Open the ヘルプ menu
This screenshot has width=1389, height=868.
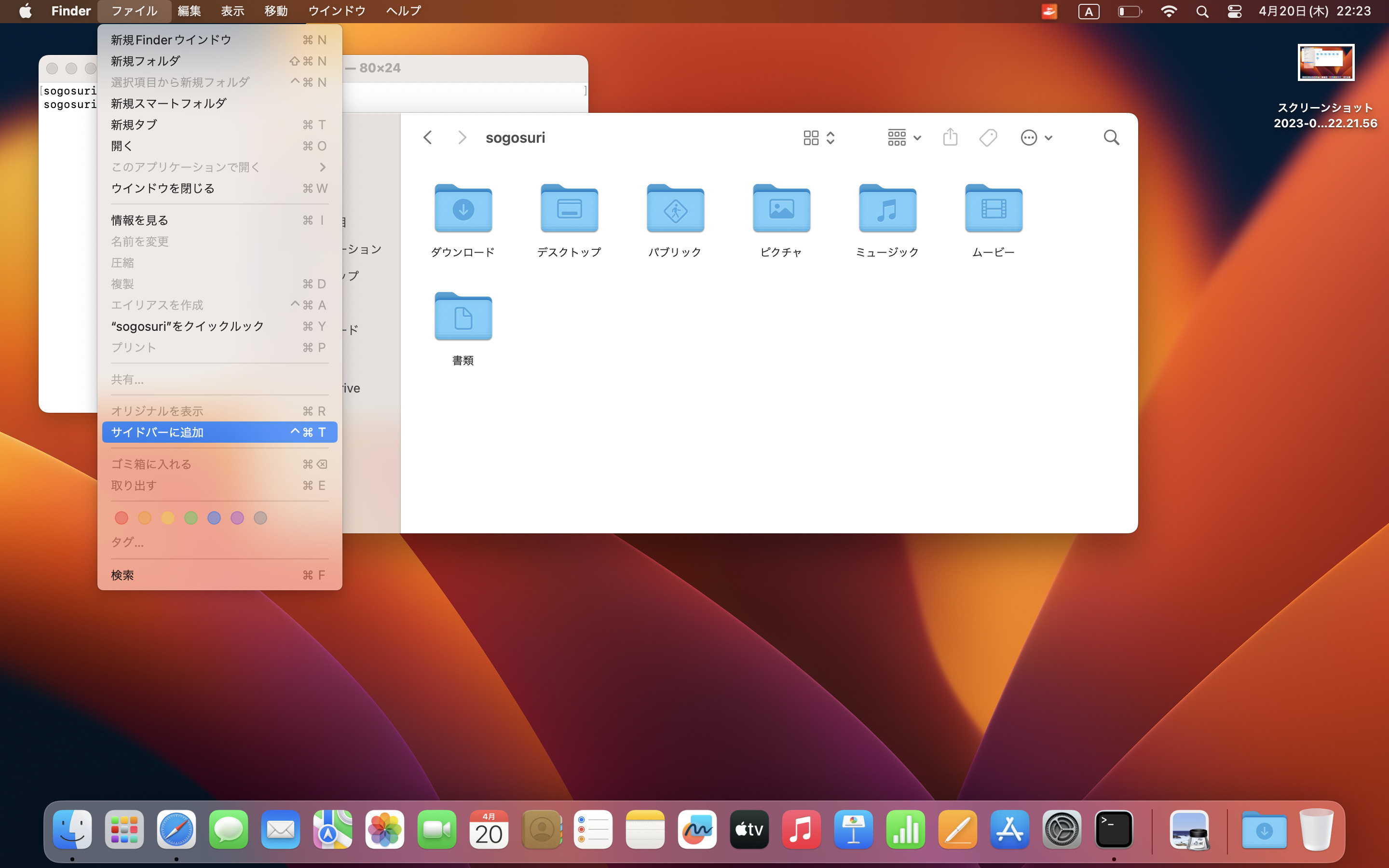[404, 12]
